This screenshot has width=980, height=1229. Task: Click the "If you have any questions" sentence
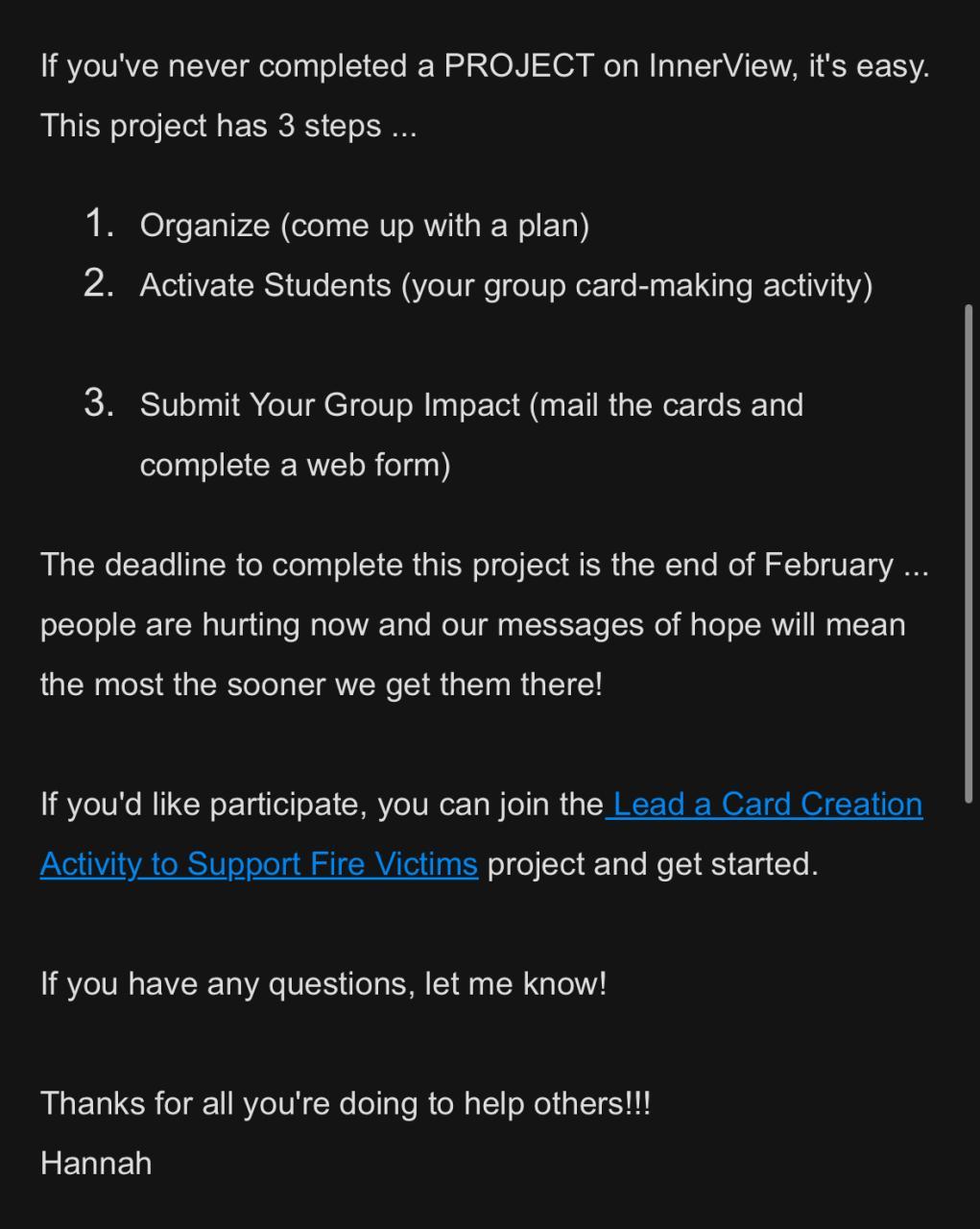pos(323,984)
